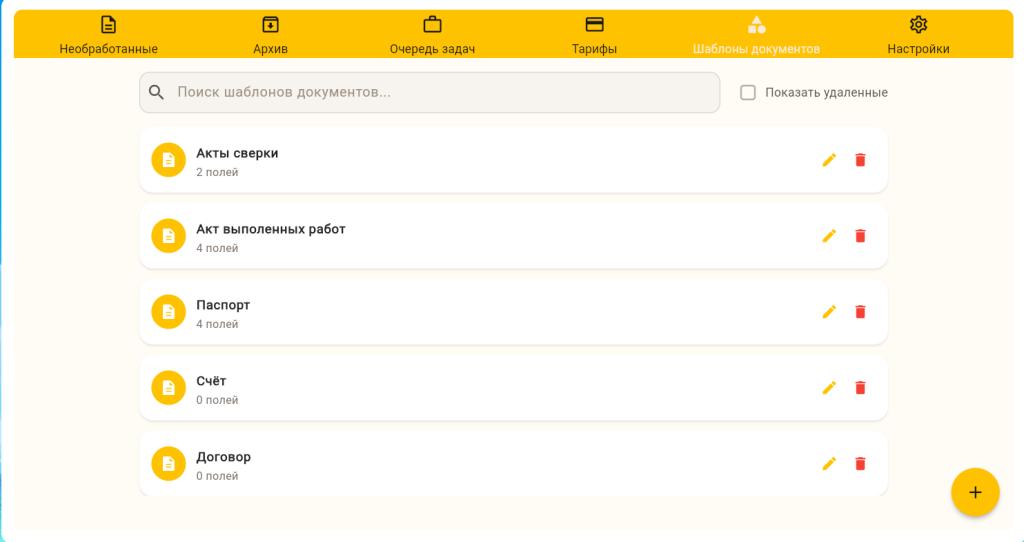The width and height of the screenshot is (1024, 542).
Task: Go to the Очередь задач tab
Action: (432, 35)
